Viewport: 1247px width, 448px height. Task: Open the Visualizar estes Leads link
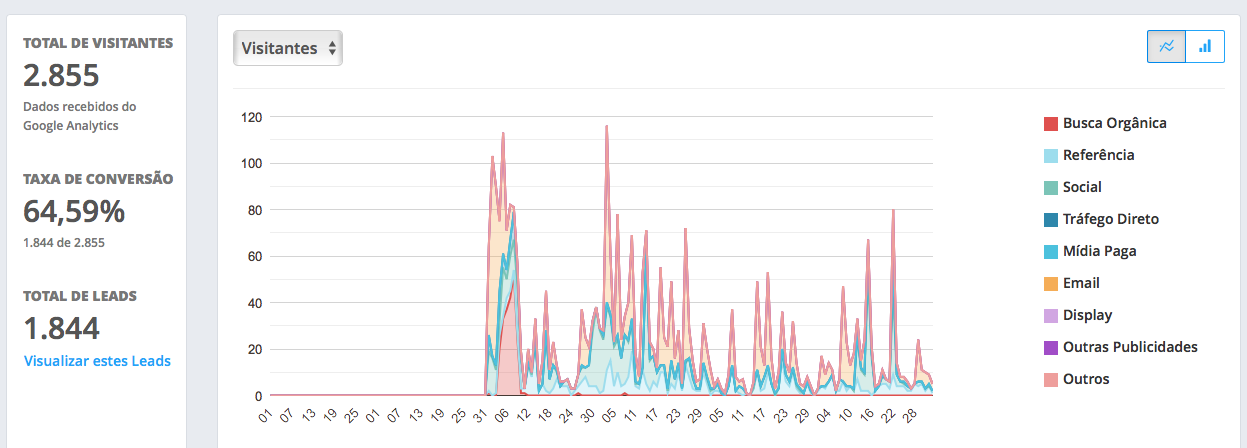[97, 361]
